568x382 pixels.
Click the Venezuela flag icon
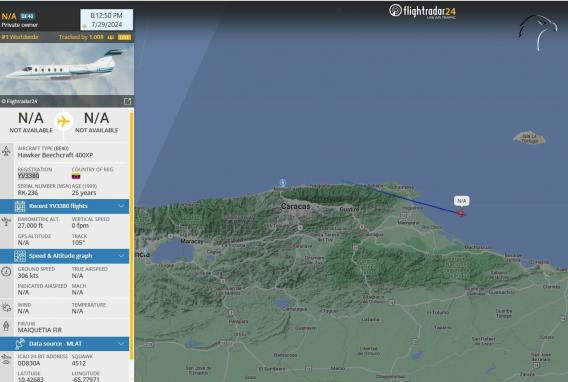pos(76,176)
